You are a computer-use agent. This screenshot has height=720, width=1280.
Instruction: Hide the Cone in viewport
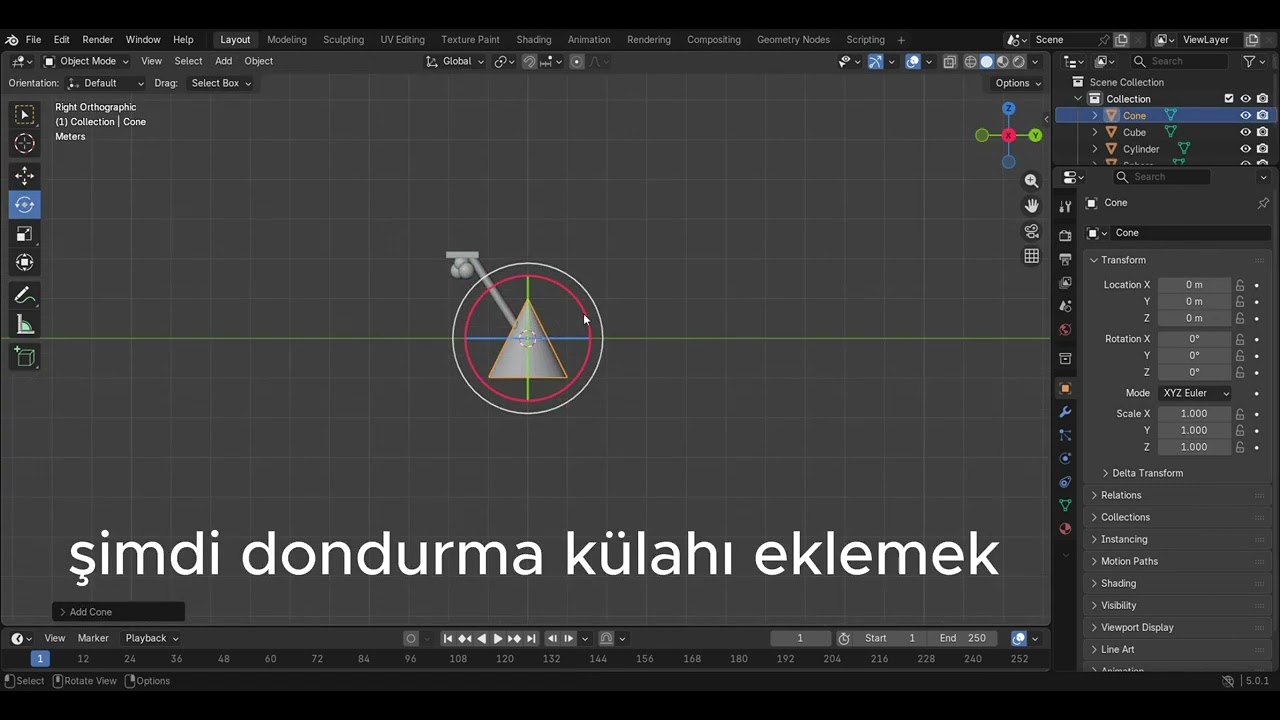point(1246,116)
